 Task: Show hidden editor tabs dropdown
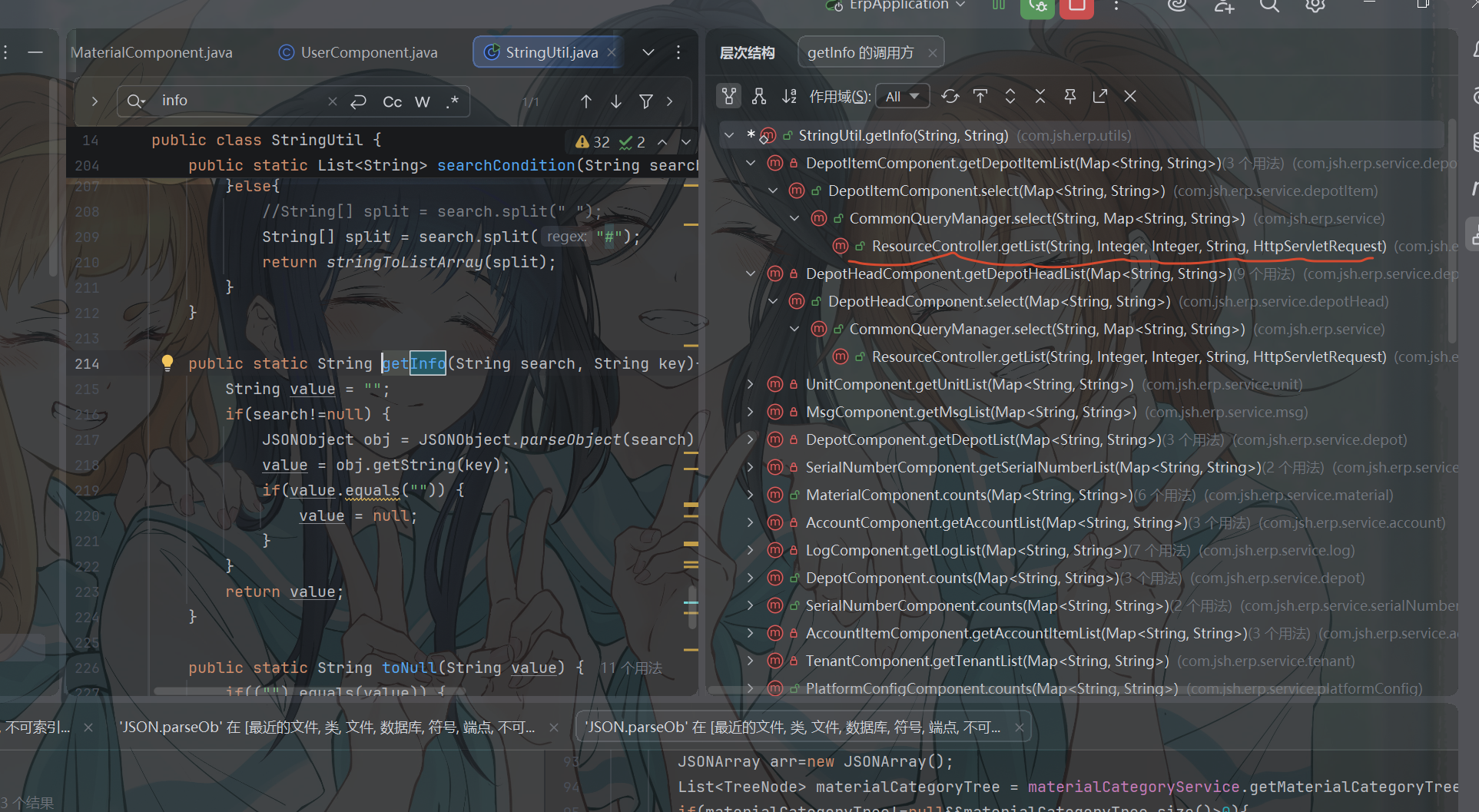coord(648,52)
